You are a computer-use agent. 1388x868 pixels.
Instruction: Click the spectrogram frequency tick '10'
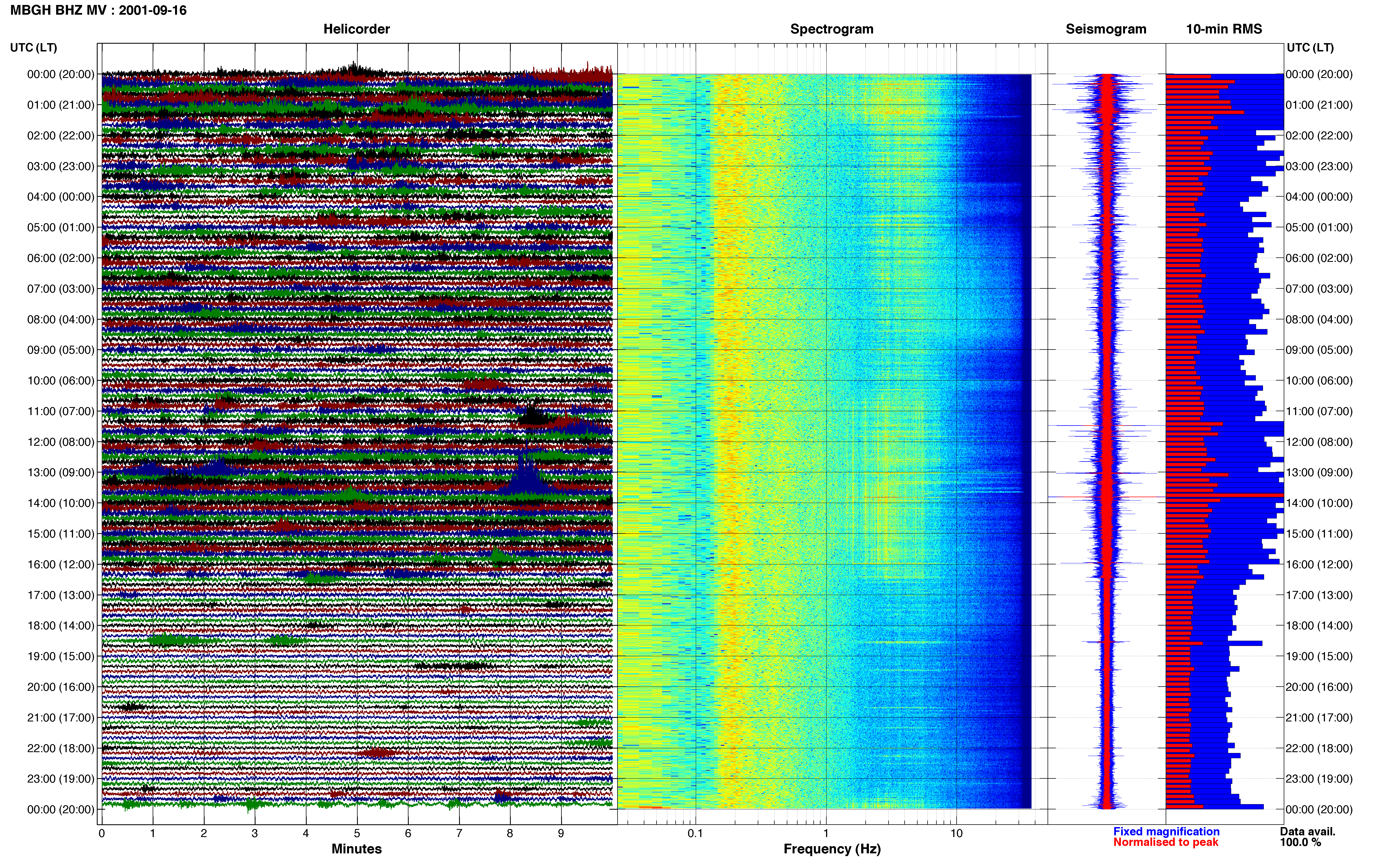pyautogui.click(x=956, y=833)
